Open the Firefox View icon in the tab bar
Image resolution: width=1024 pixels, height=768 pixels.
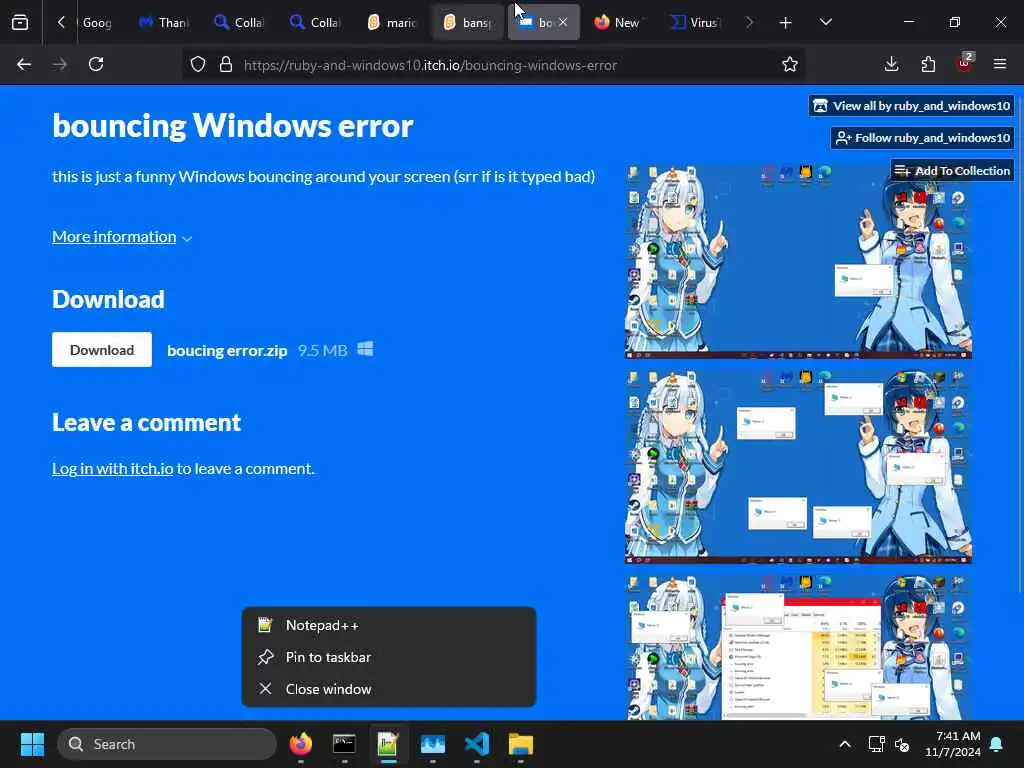click(x=20, y=22)
